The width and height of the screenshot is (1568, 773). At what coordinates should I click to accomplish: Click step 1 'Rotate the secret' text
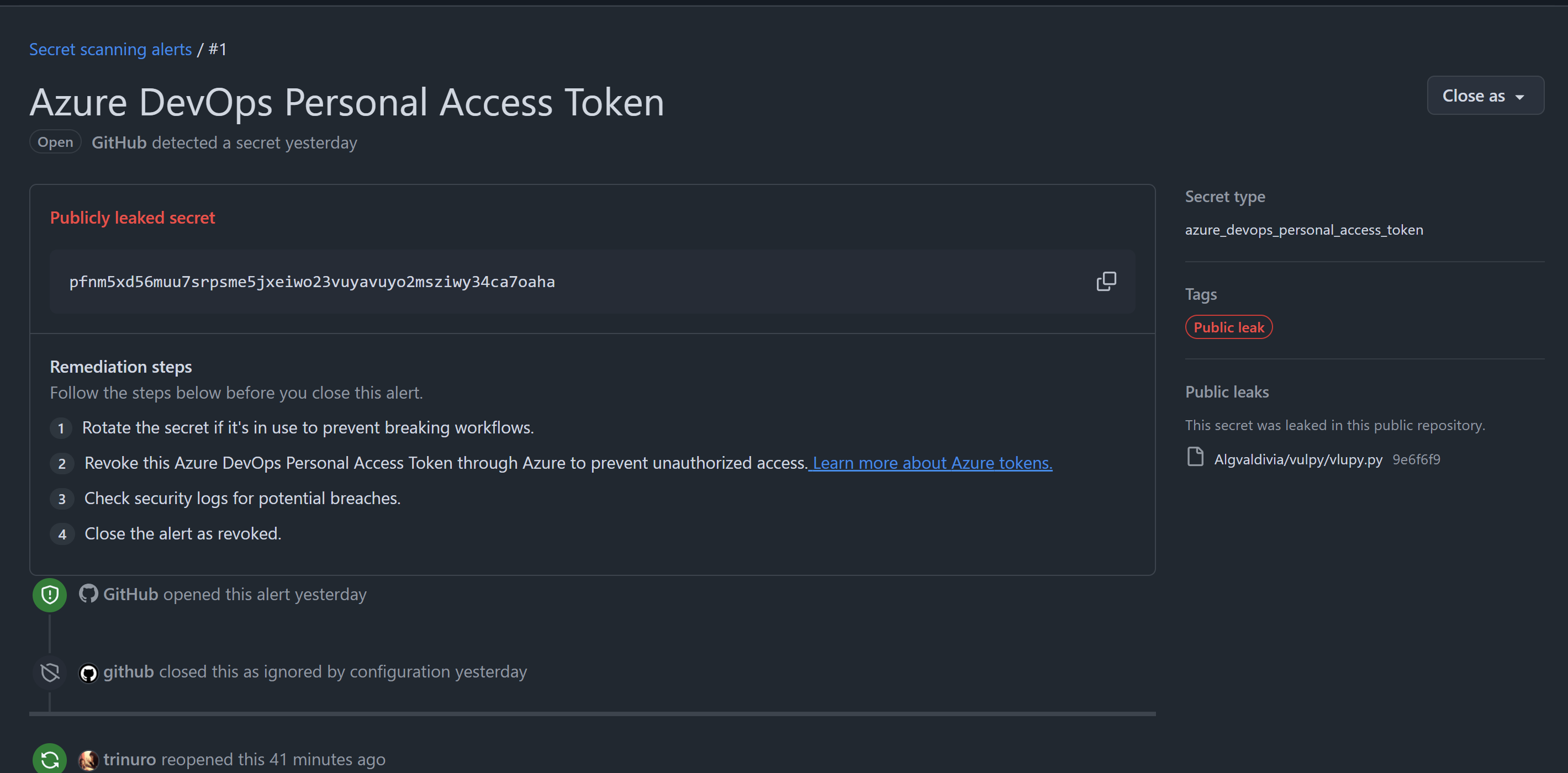click(308, 428)
